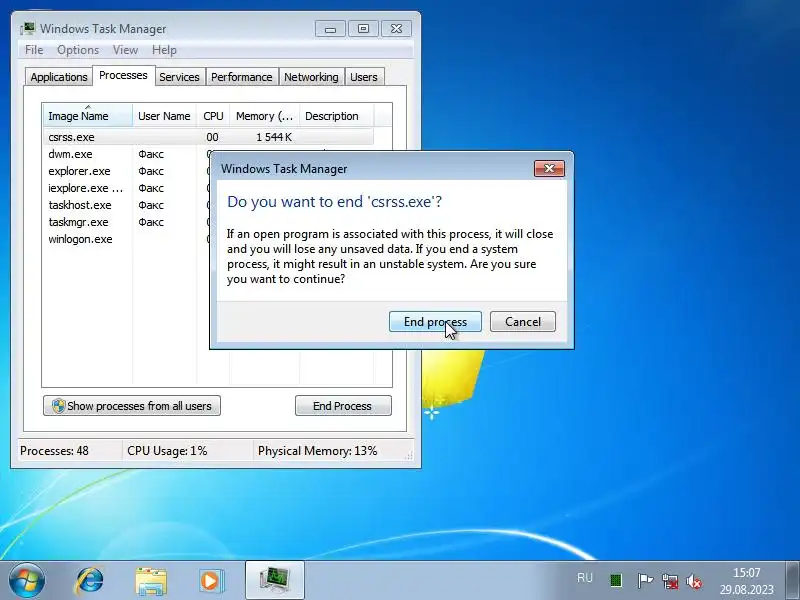Screen dimensions: 800x600
Task: Cancel the end process dialog
Action: [x=522, y=322]
